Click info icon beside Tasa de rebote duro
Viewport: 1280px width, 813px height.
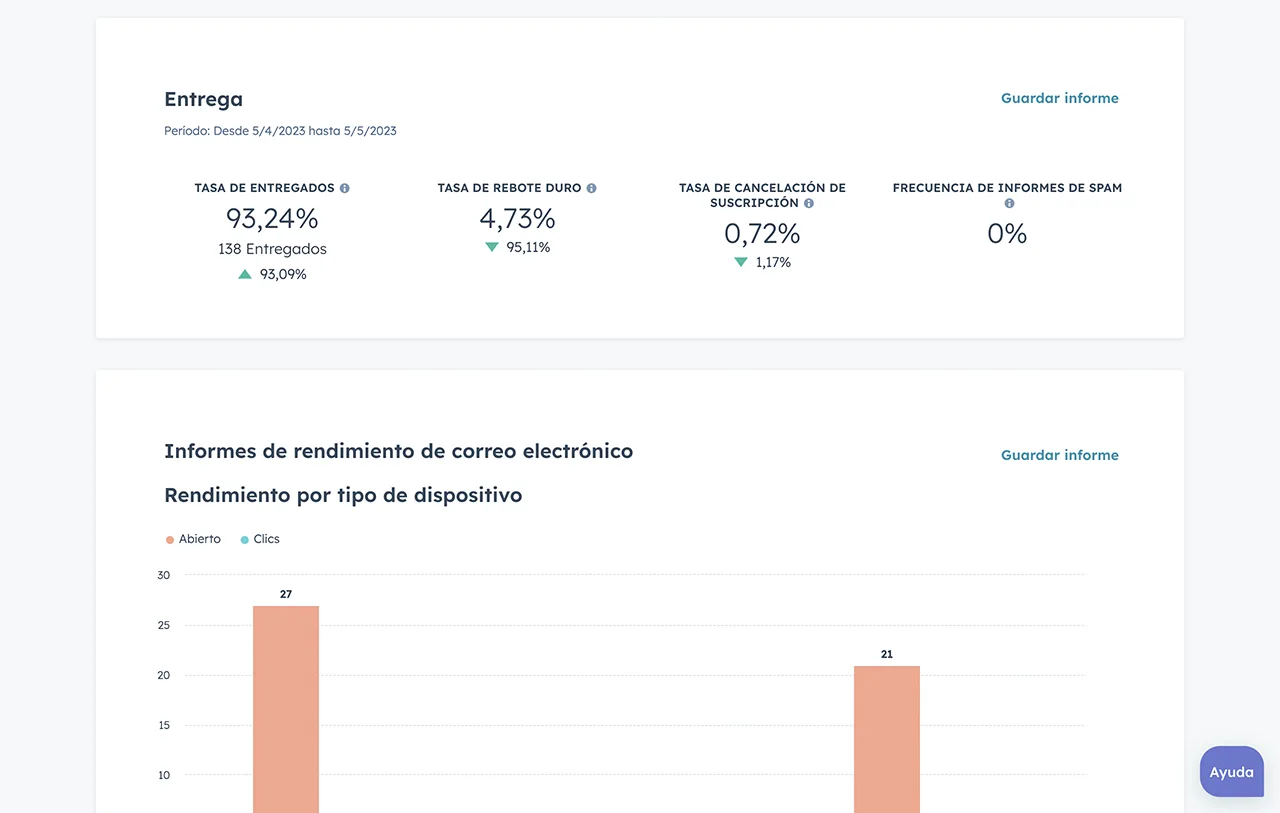[592, 188]
